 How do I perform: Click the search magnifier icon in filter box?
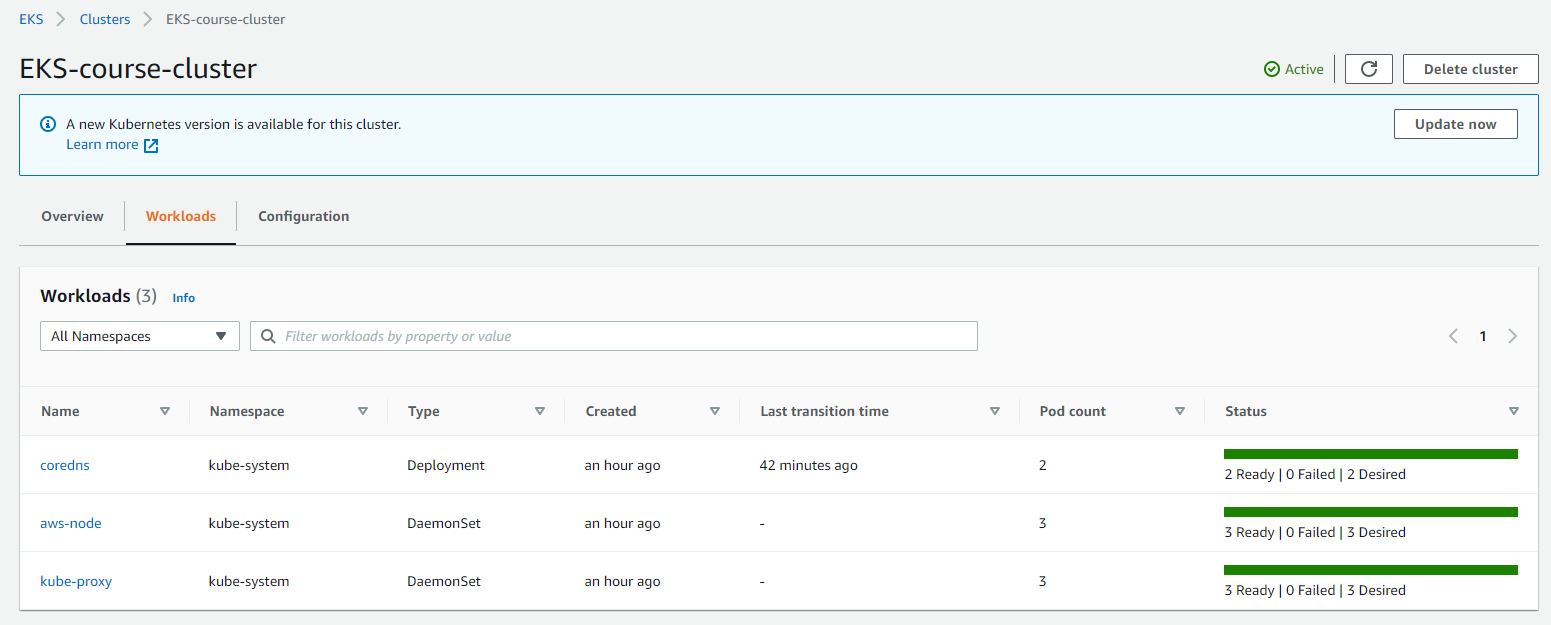pyautogui.click(x=268, y=336)
